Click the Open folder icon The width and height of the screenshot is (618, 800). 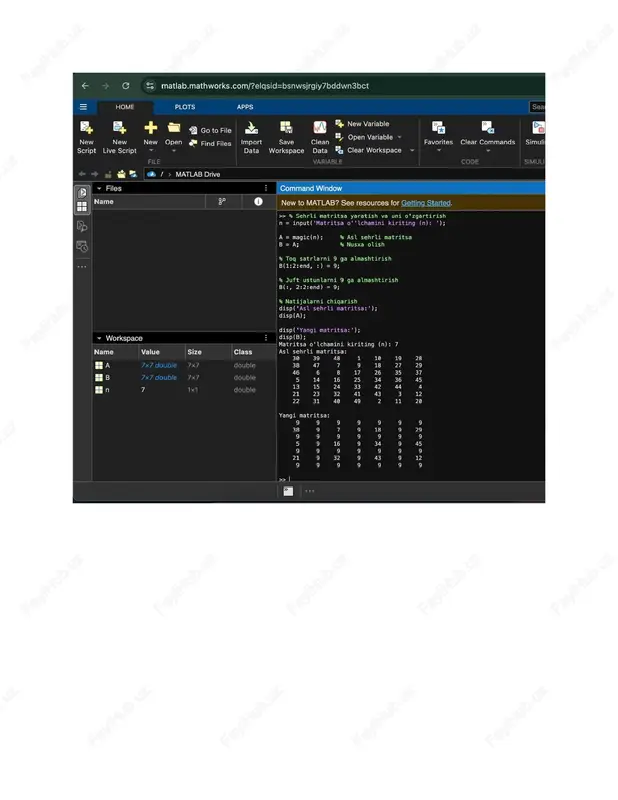[174, 128]
